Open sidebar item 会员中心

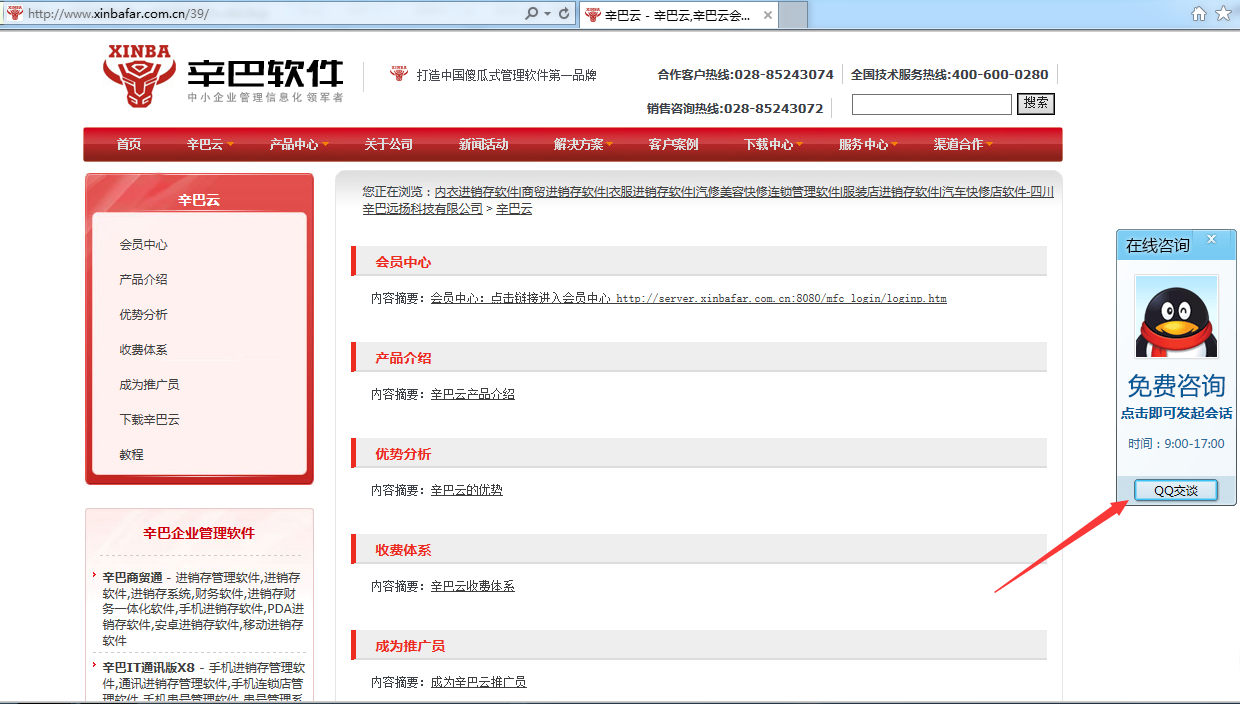point(144,245)
